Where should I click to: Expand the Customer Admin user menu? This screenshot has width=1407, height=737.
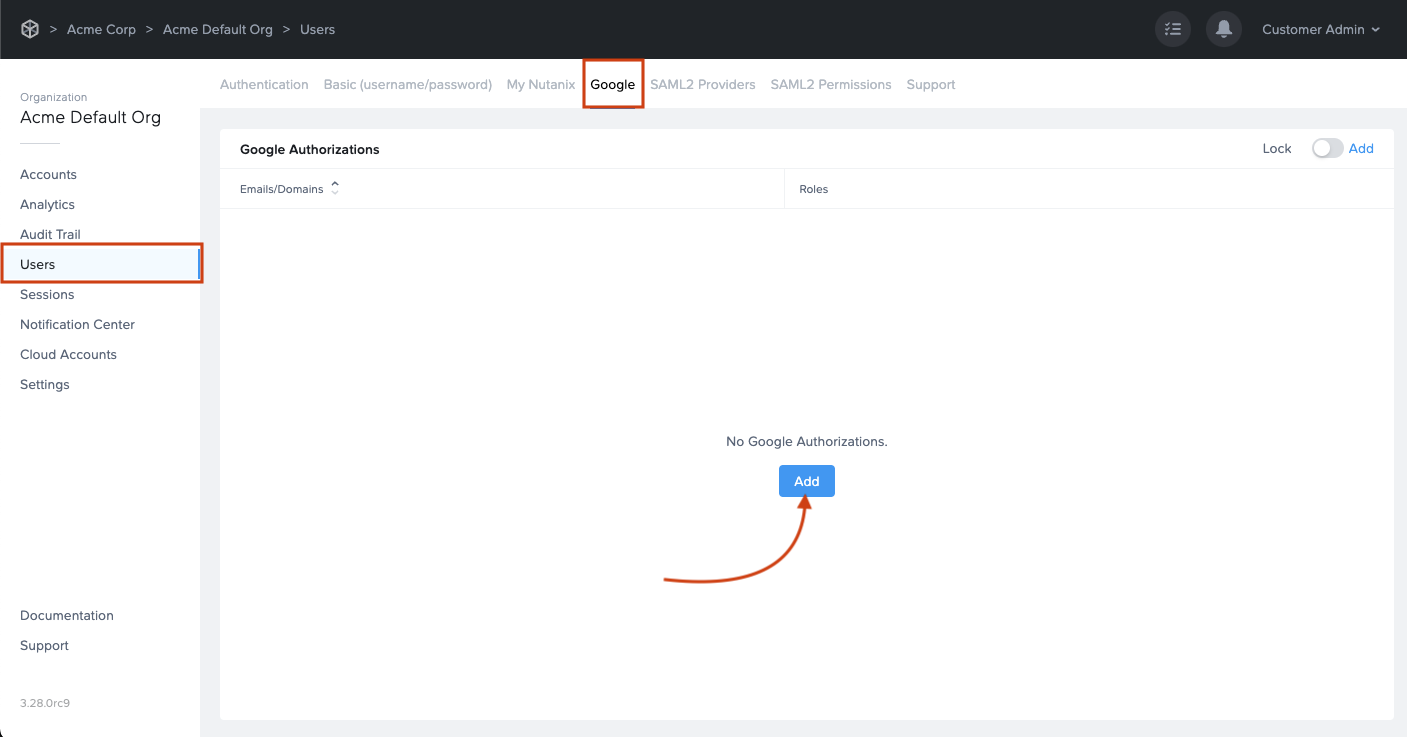coord(1320,30)
